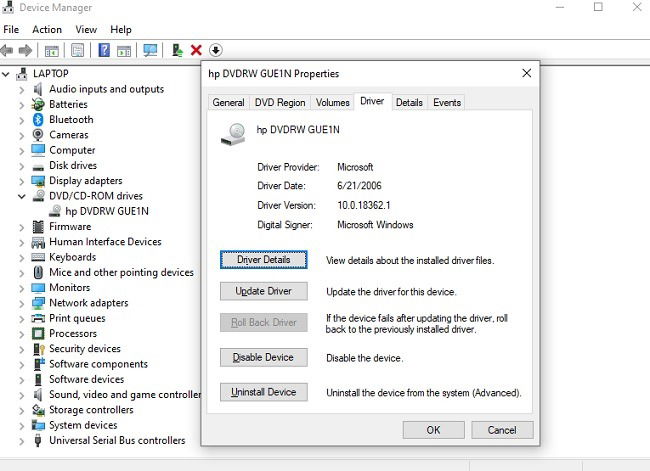Click the Audio inputs speaker icon

[38, 89]
